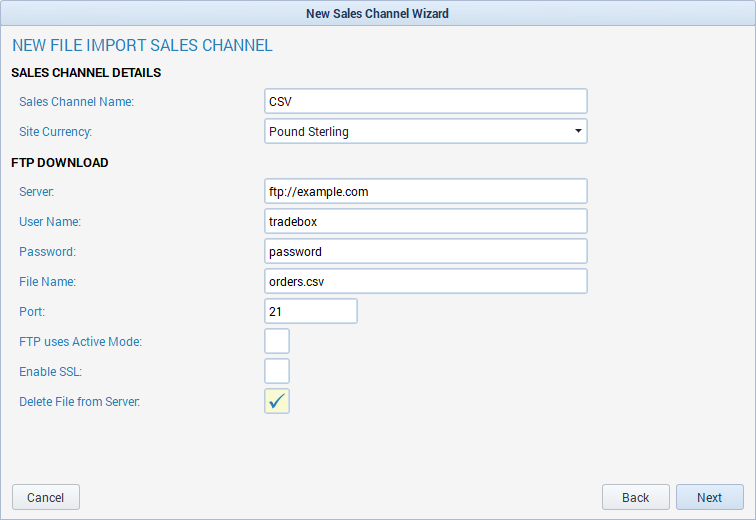Proceed by clicking the Next button

coord(709,497)
